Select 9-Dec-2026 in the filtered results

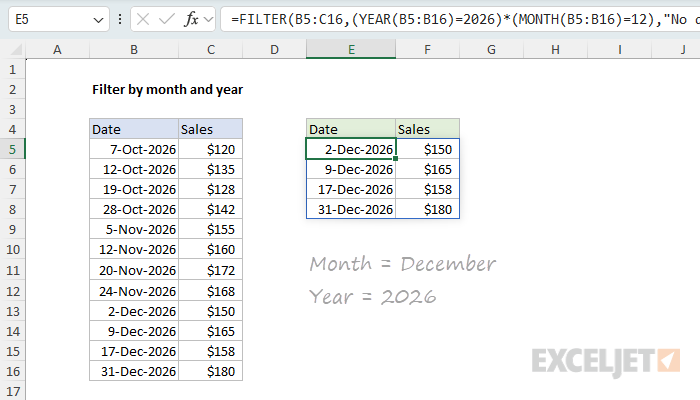tap(351, 169)
